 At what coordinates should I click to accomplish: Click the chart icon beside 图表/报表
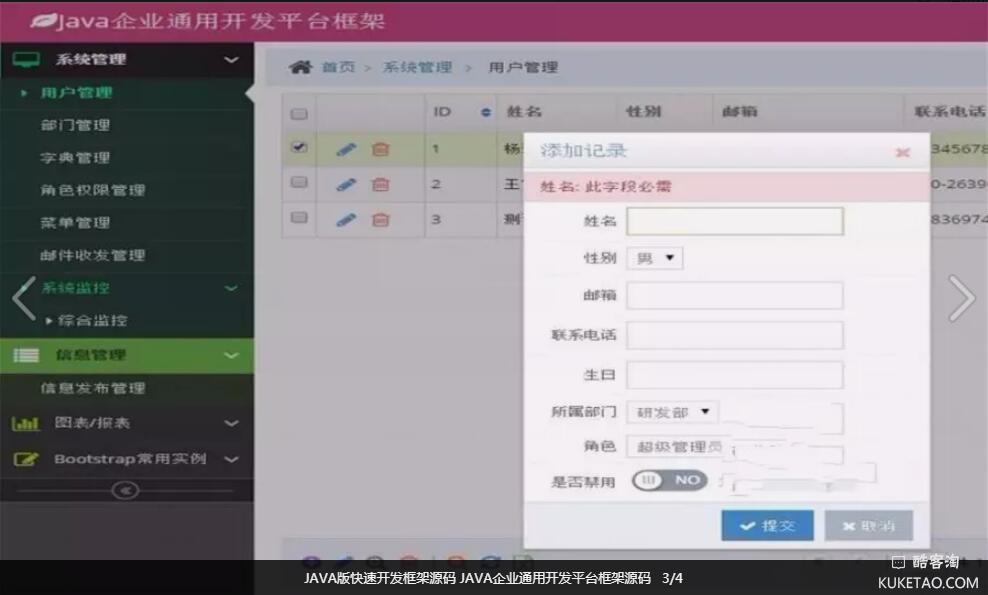point(25,423)
